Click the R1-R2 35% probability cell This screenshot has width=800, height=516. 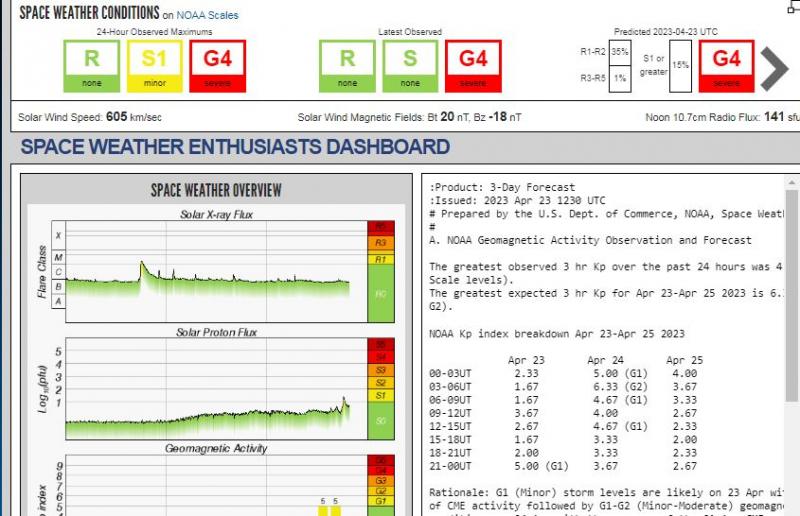[619, 52]
